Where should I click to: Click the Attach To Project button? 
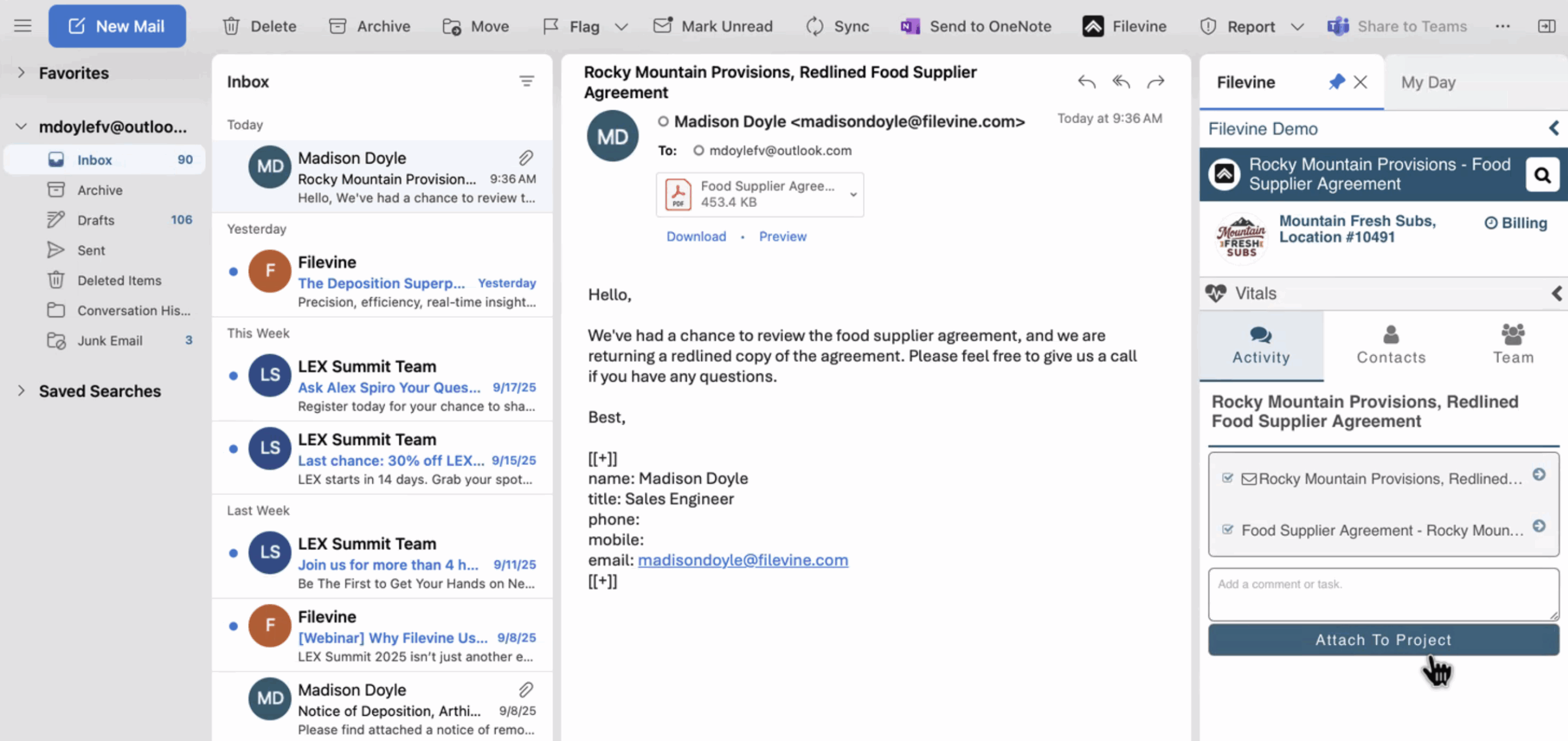1383,639
